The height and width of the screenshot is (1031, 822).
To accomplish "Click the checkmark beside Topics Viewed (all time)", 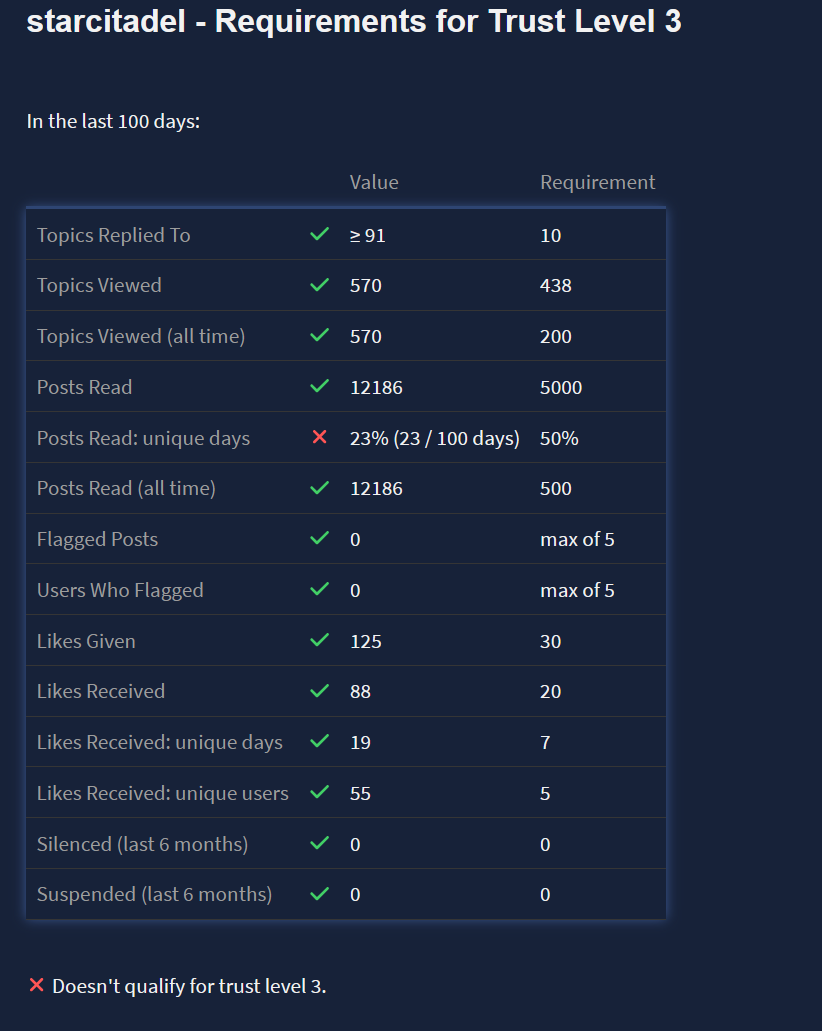I will [x=320, y=336].
